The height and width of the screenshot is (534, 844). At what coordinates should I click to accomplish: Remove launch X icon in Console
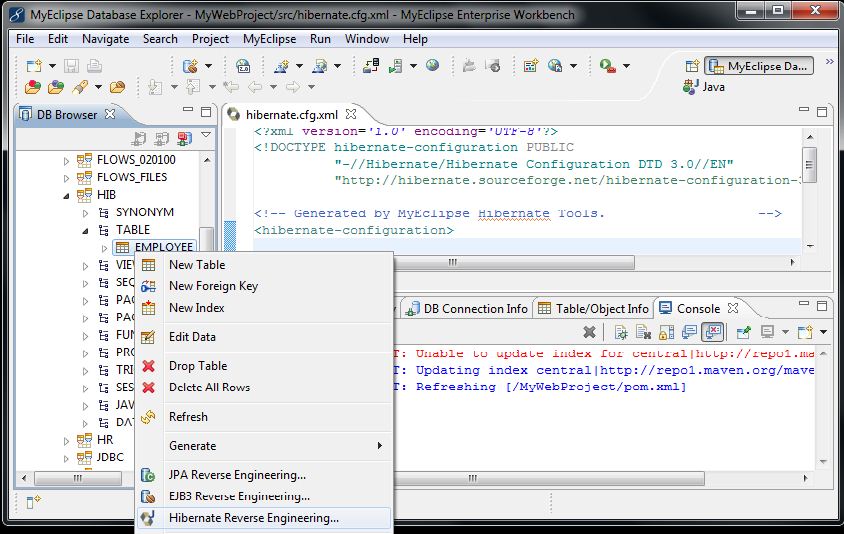(x=589, y=332)
